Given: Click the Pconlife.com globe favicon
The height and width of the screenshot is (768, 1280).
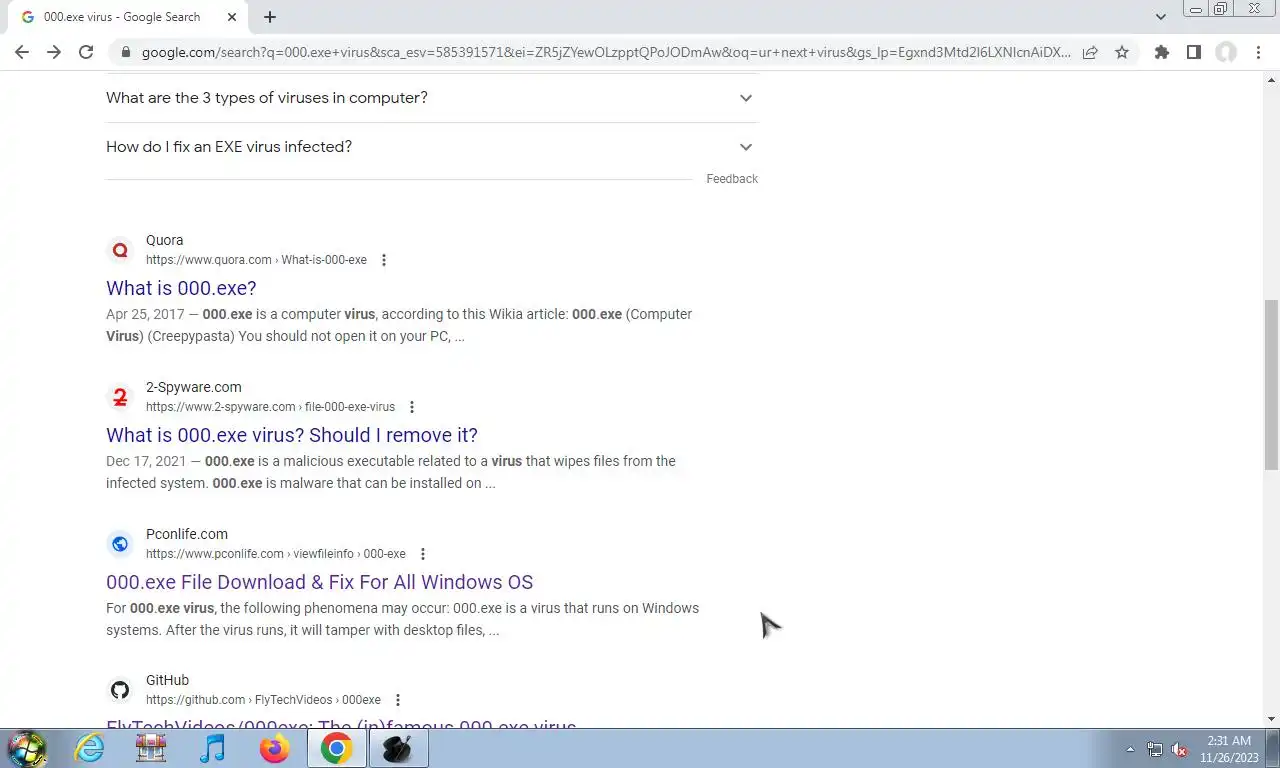Looking at the screenshot, I should (x=120, y=544).
